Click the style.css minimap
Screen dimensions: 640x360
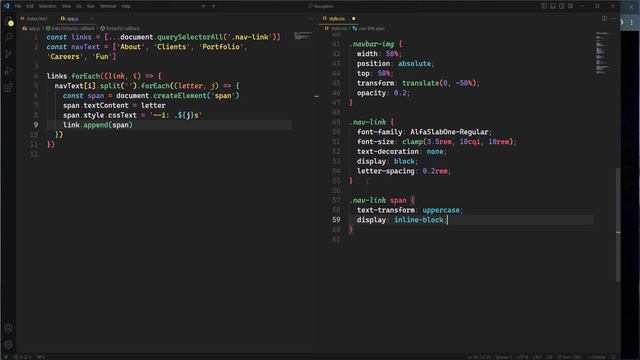click(603, 52)
